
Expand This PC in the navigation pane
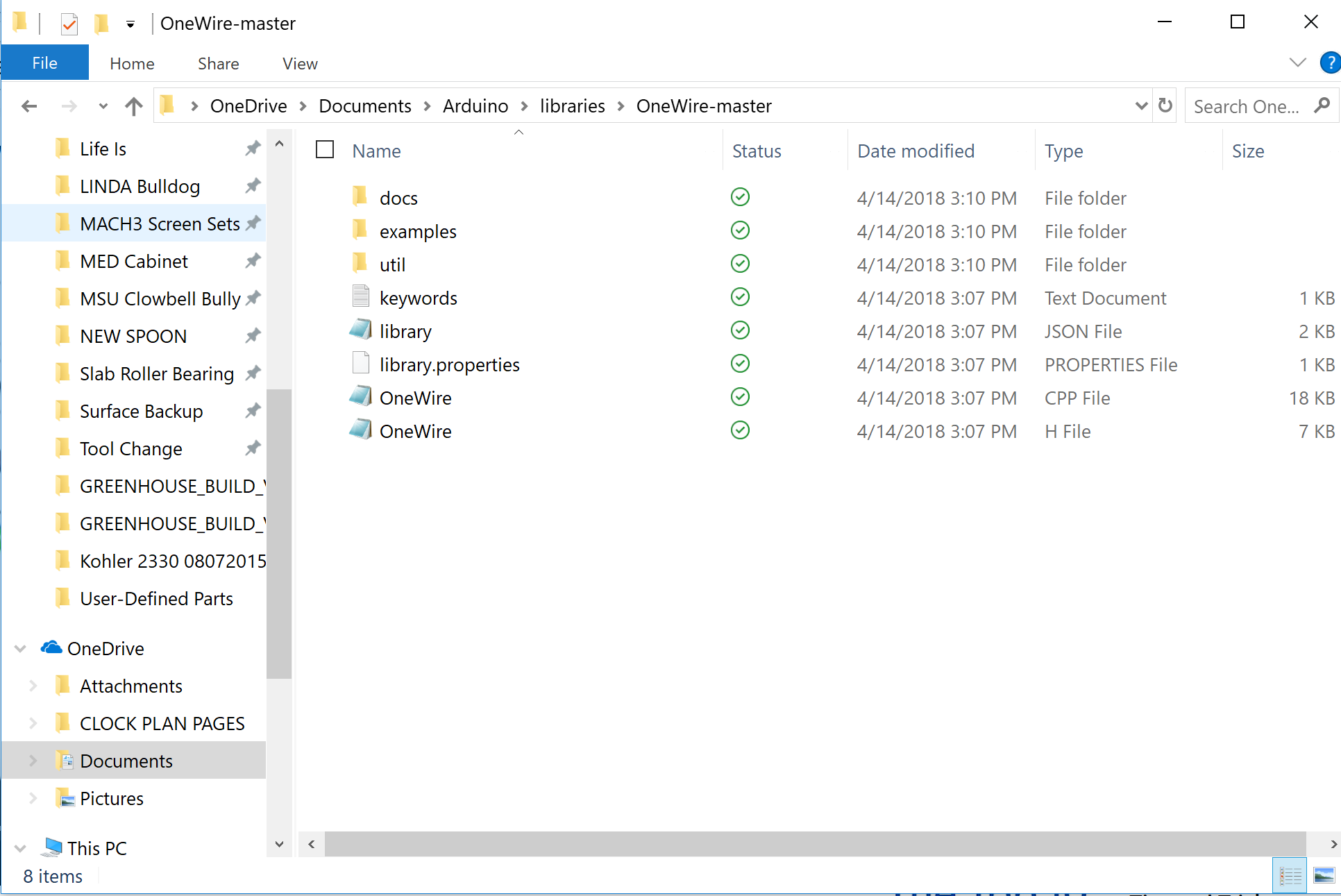click(x=20, y=847)
